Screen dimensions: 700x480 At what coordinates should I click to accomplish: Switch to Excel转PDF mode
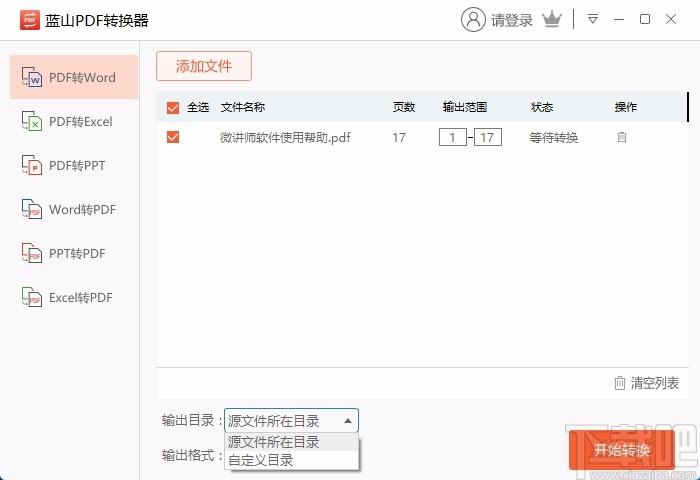pyautogui.click(x=74, y=297)
